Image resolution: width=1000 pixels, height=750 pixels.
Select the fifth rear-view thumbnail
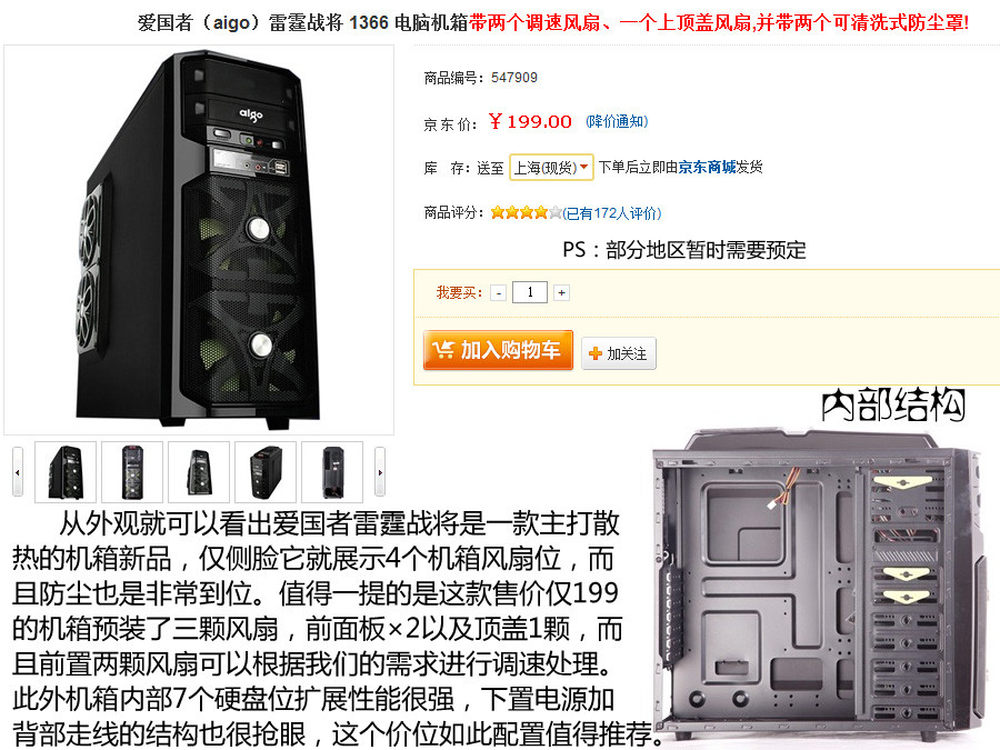332,472
